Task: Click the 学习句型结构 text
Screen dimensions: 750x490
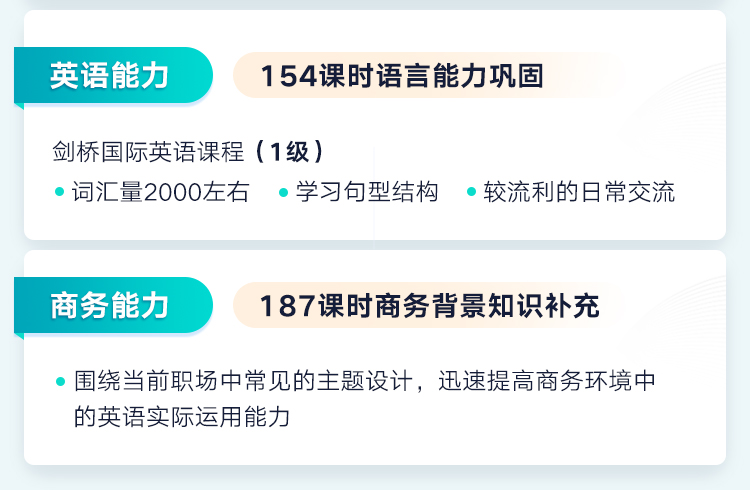Action: tap(367, 192)
